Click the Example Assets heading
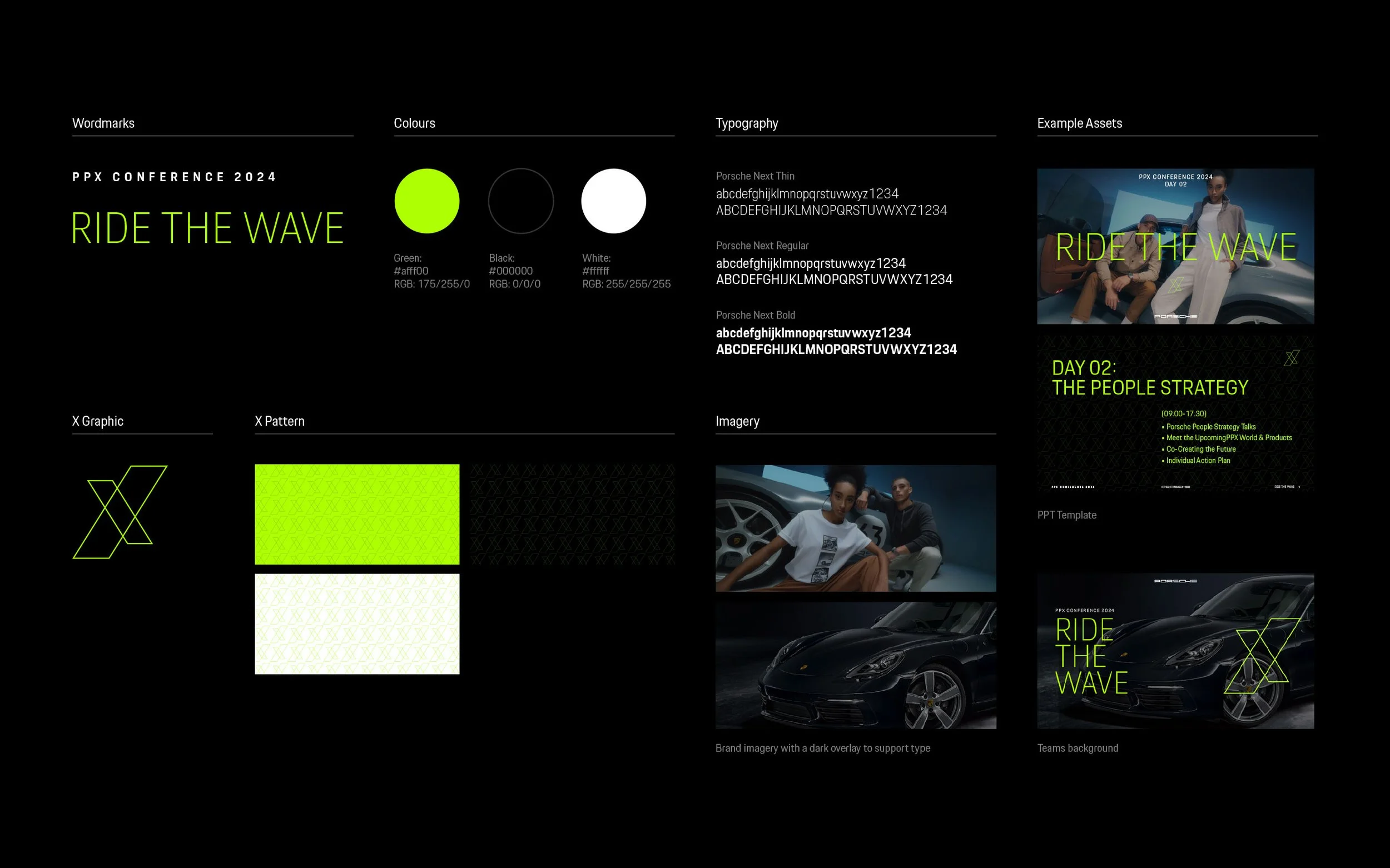This screenshot has width=1390, height=868. 1079,123
